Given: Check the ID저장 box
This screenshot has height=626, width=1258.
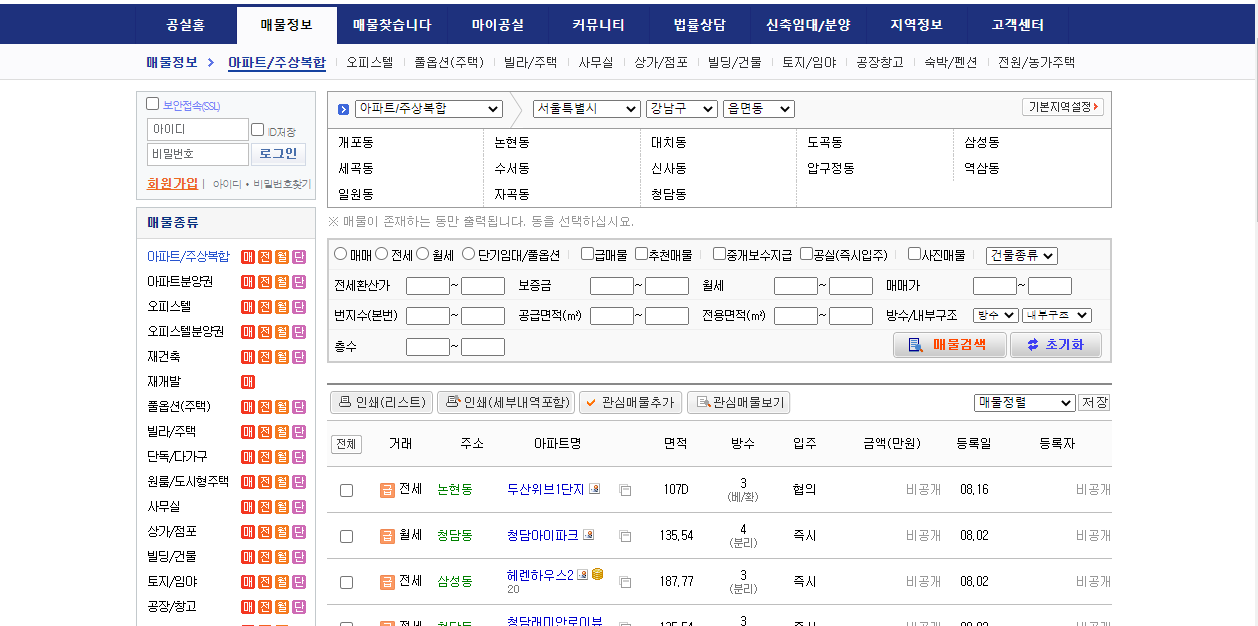Looking at the screenshot, I should tap(258, 130).
